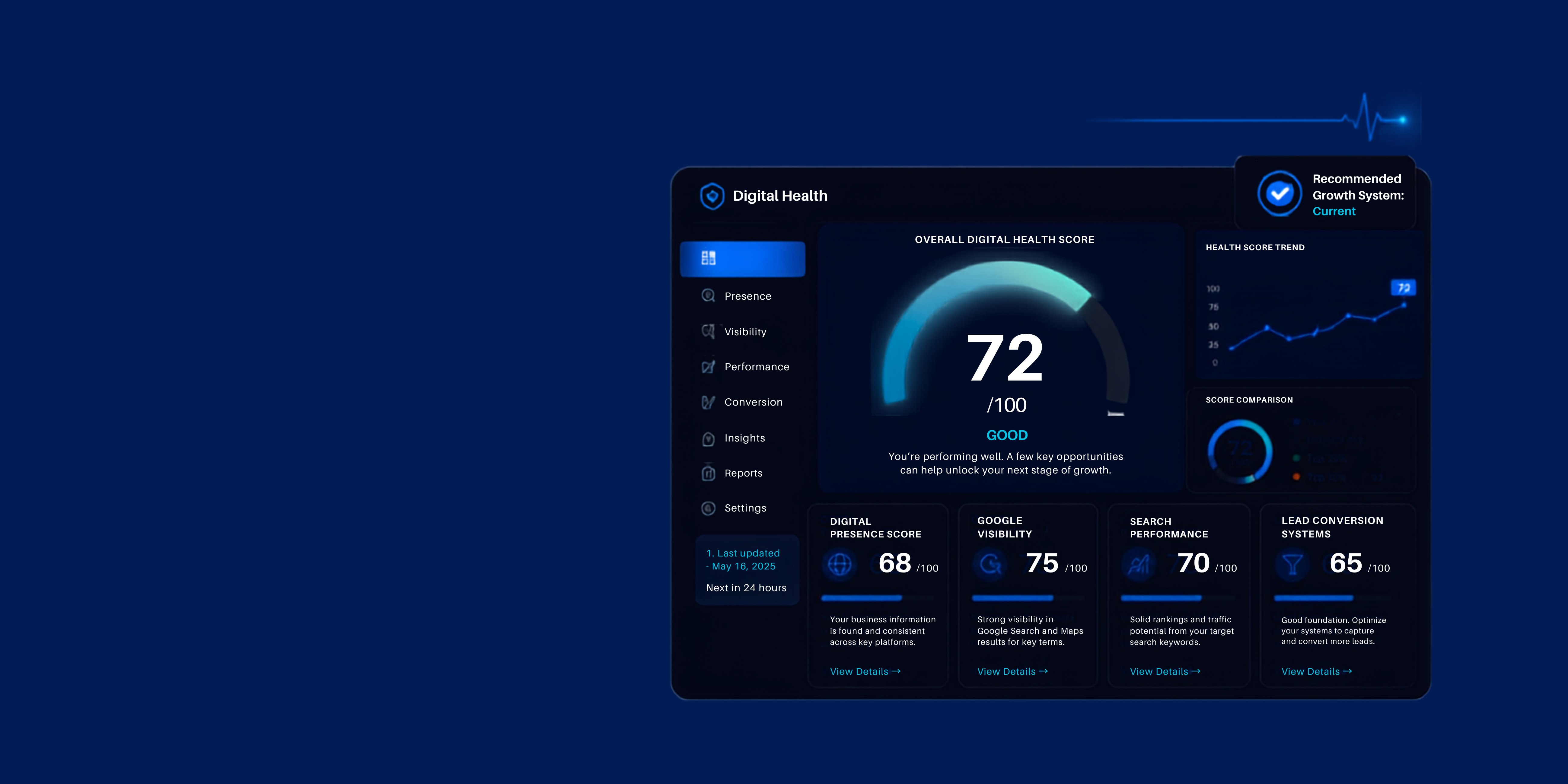Click the Lead Conversion Systems card title
The width and height of the screenshot is (1568, 784).
pos(1332,527)
